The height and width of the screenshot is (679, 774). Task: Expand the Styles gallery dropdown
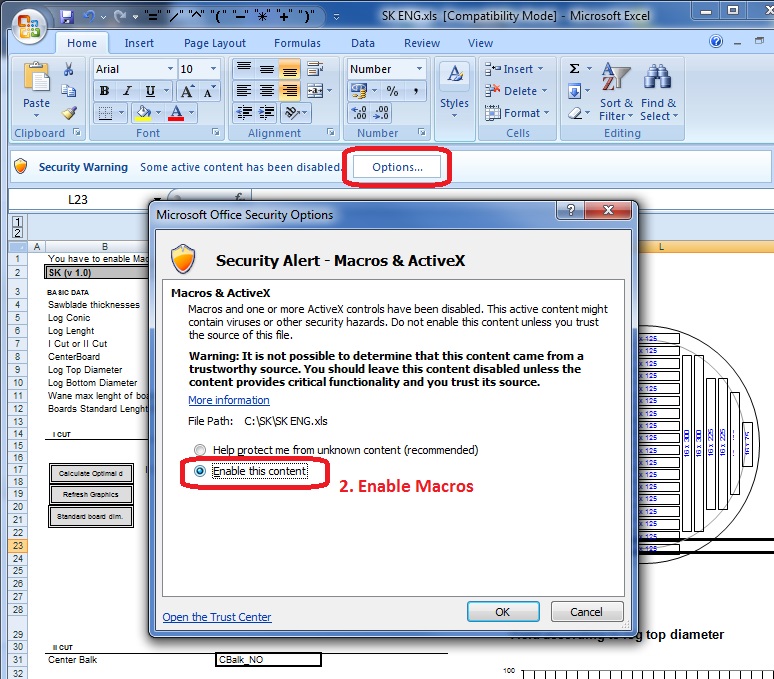(x=454, y=116)
